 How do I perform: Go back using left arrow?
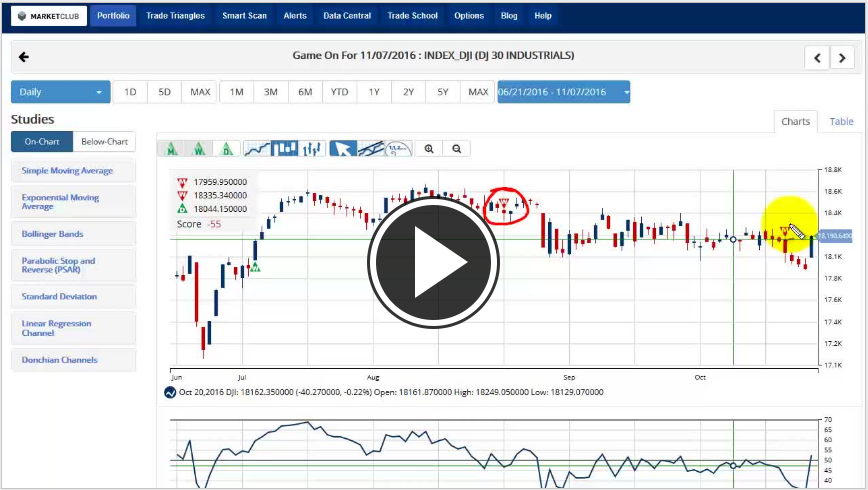pos(24,57)
